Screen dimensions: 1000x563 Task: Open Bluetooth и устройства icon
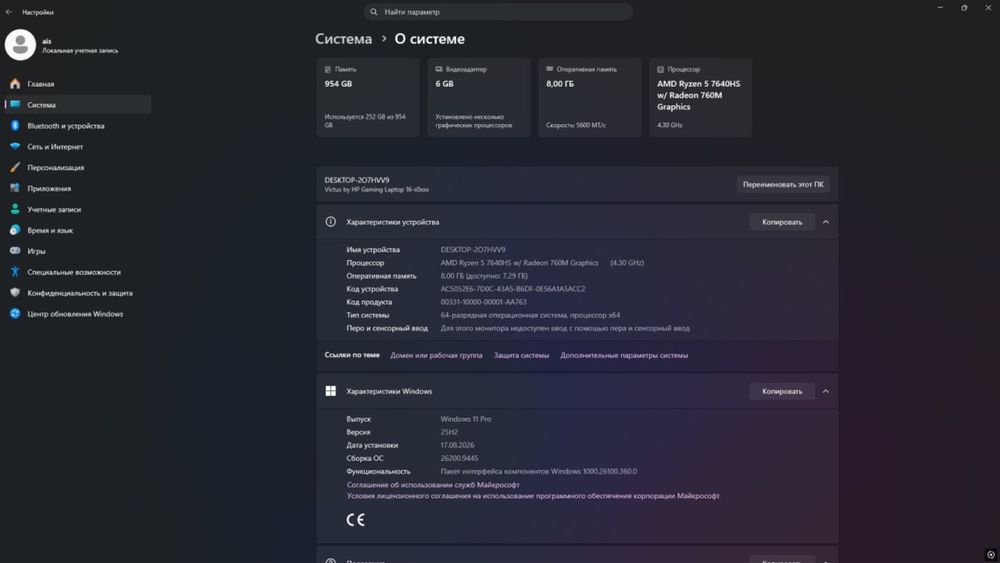[15, 126]
